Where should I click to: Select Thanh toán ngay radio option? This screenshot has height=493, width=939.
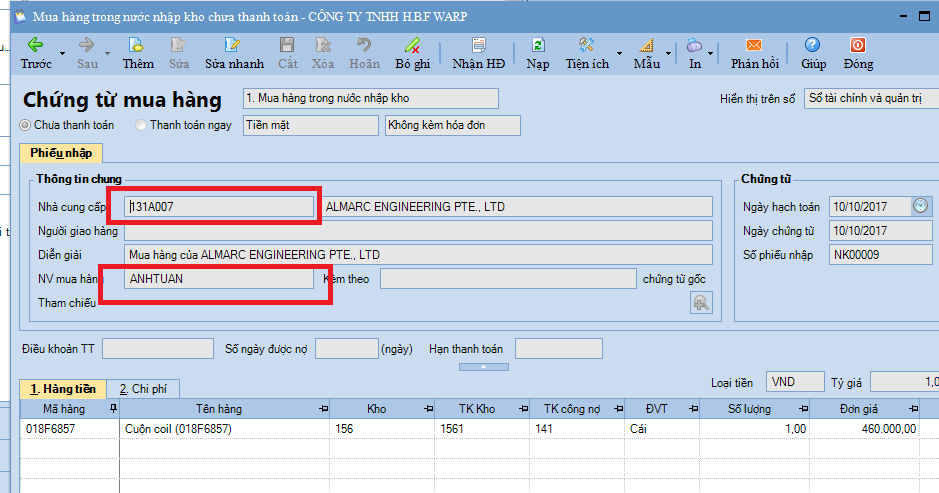pyautogui.click(x=141, y=125)
